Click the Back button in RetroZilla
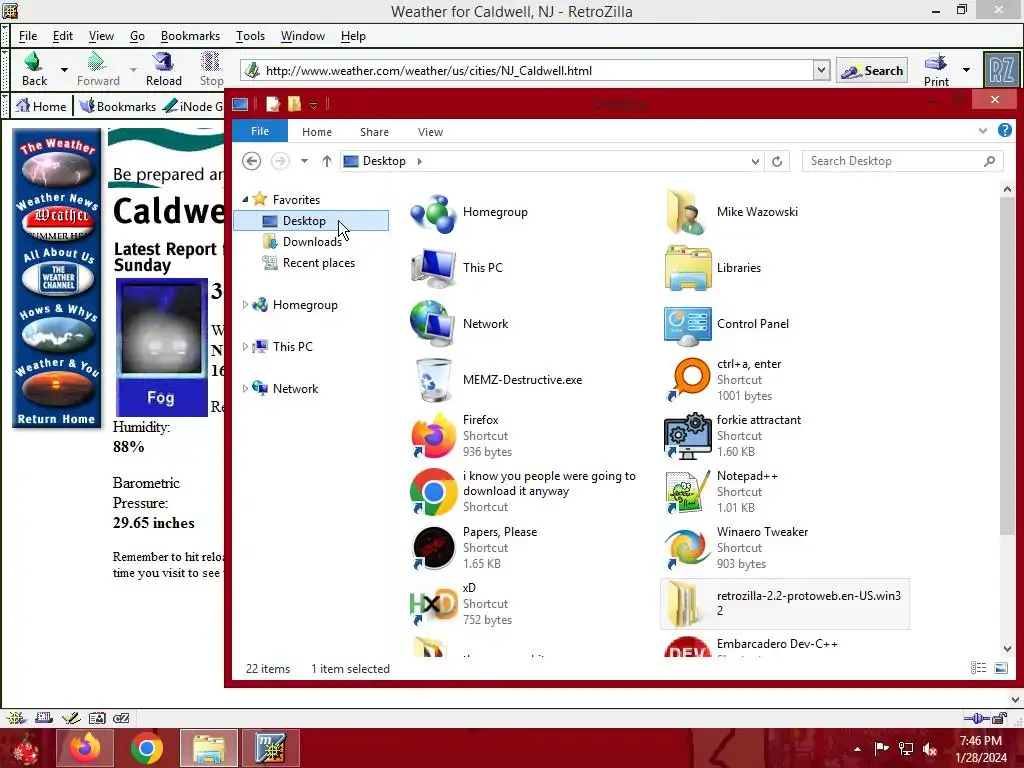The height and width of the screenshot is (768, 1024). pyautogui.click(x=34, y=69)
